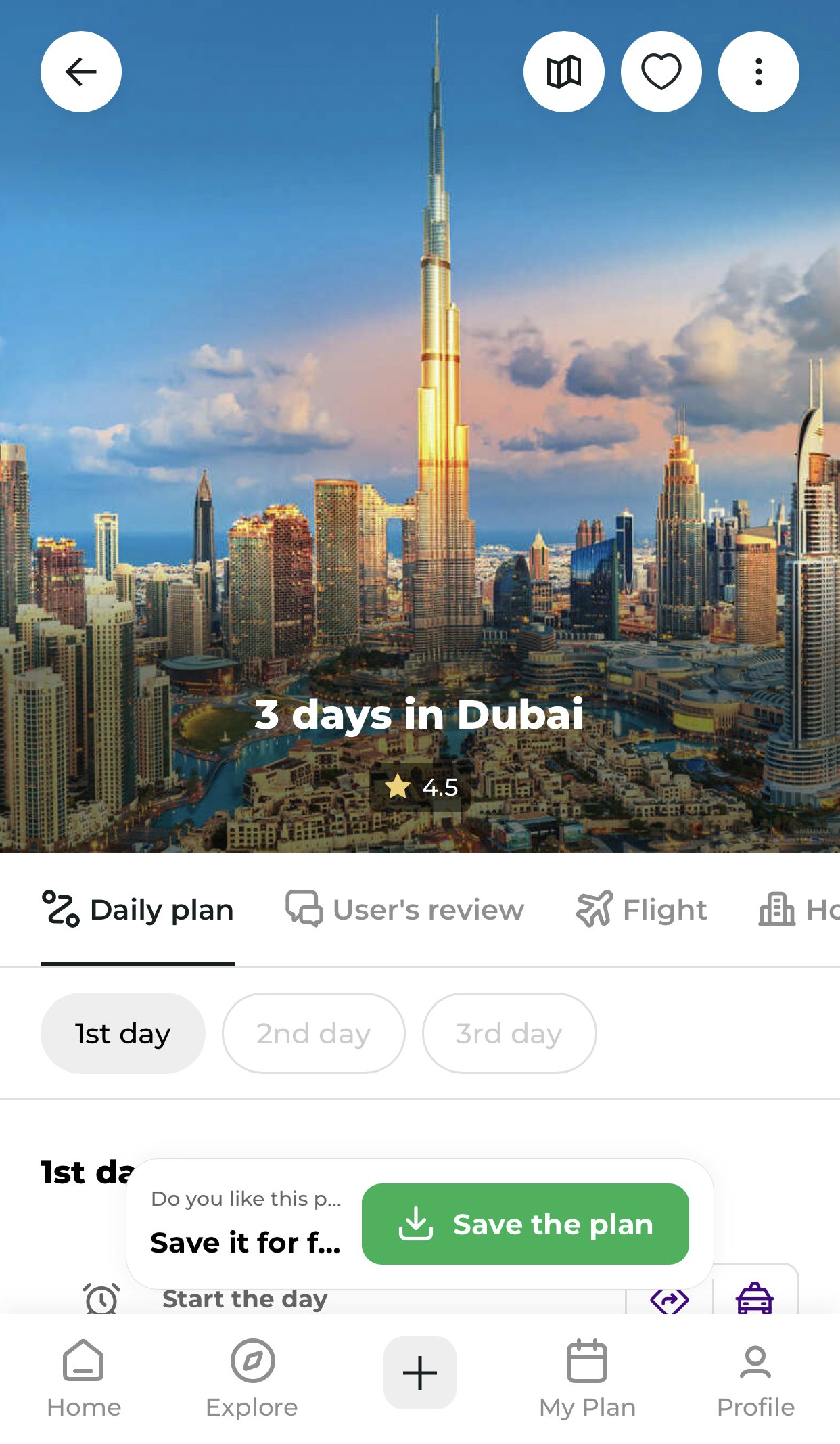Open the map view icon
Viewport: 840px width, 1444px height.
pos(564,72)
